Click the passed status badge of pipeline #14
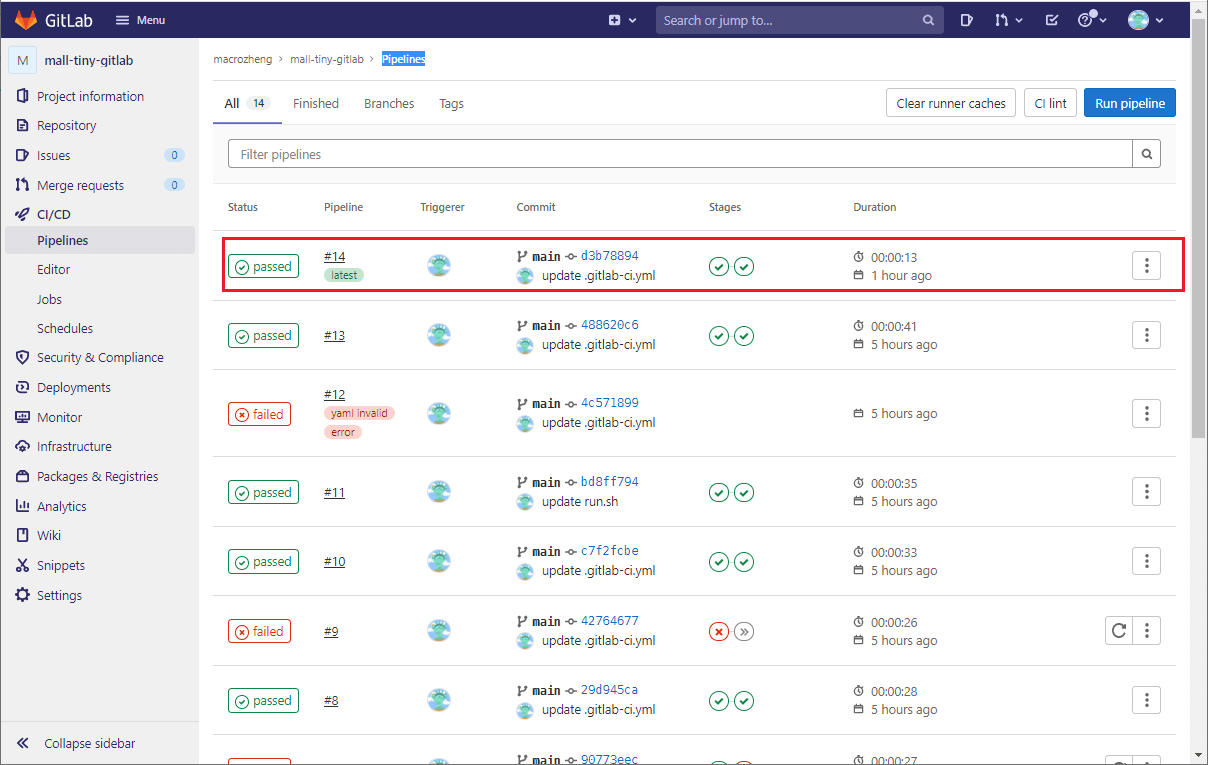 click(x=263, y=266)
